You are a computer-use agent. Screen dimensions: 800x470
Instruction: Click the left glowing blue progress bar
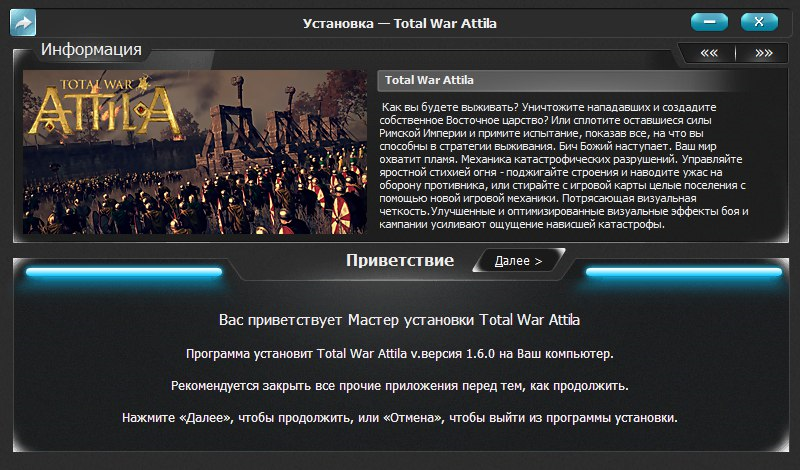pyautogui.click(x=124, y=273)
